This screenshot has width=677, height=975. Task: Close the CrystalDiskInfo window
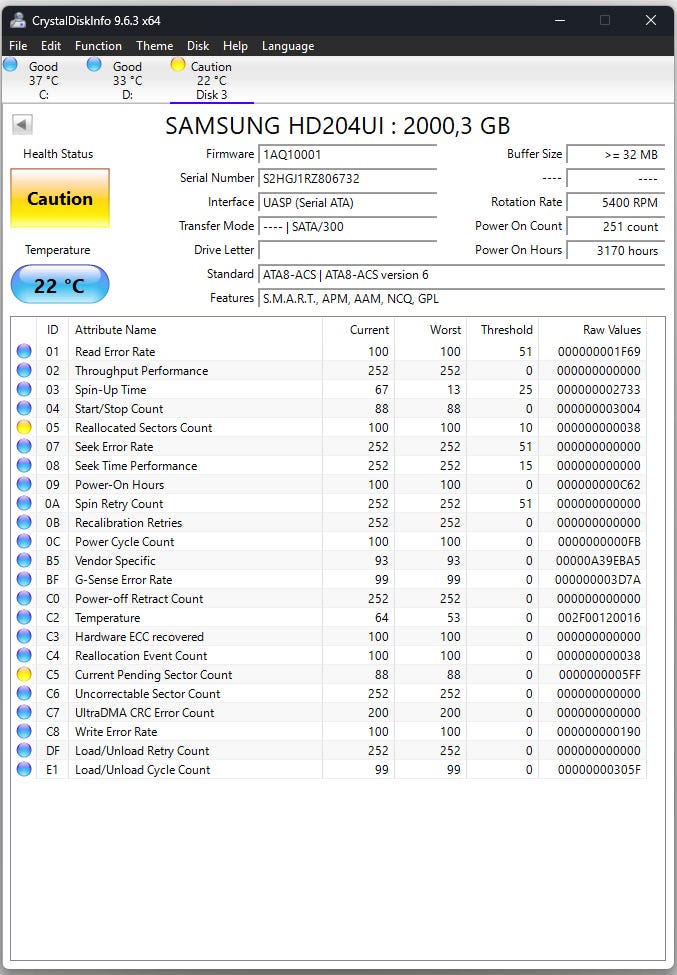pyautogui.click(x=651, y=21)
